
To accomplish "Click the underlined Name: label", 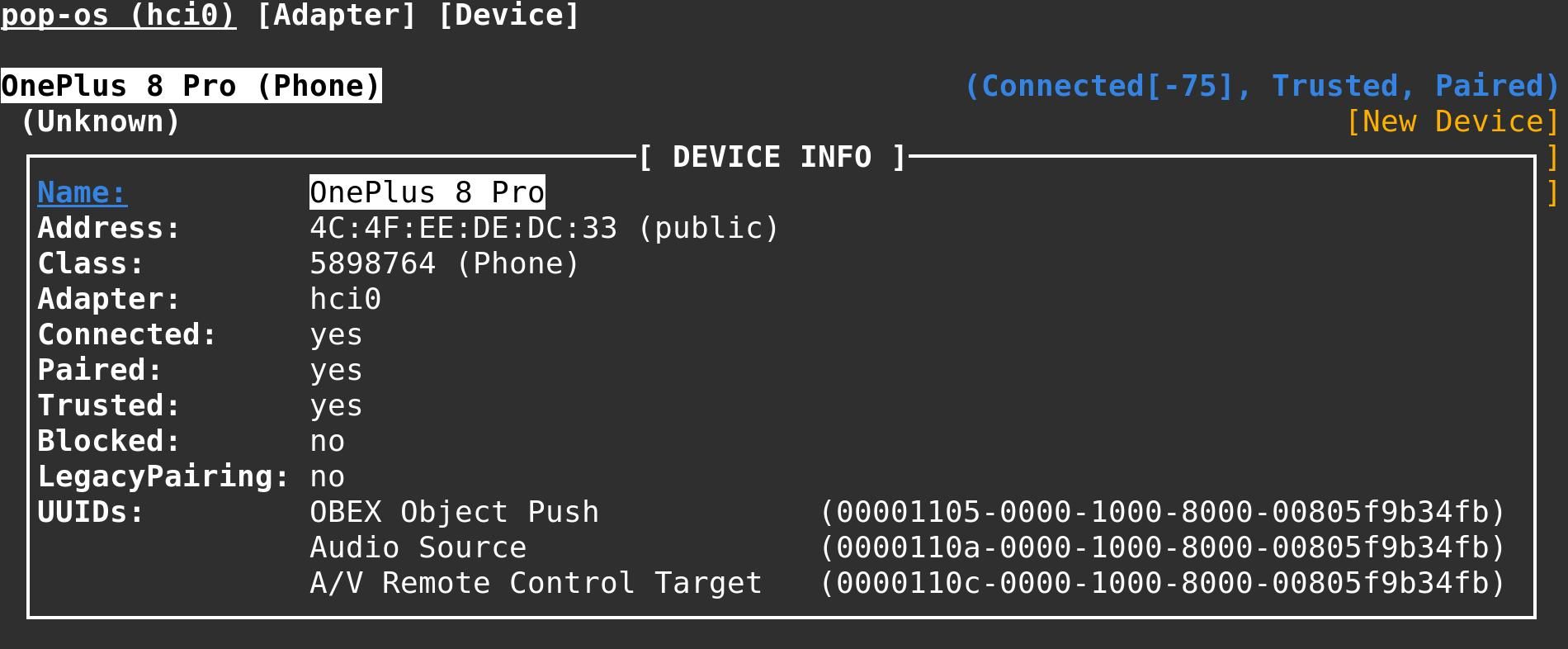I will [x=82, y=192].
